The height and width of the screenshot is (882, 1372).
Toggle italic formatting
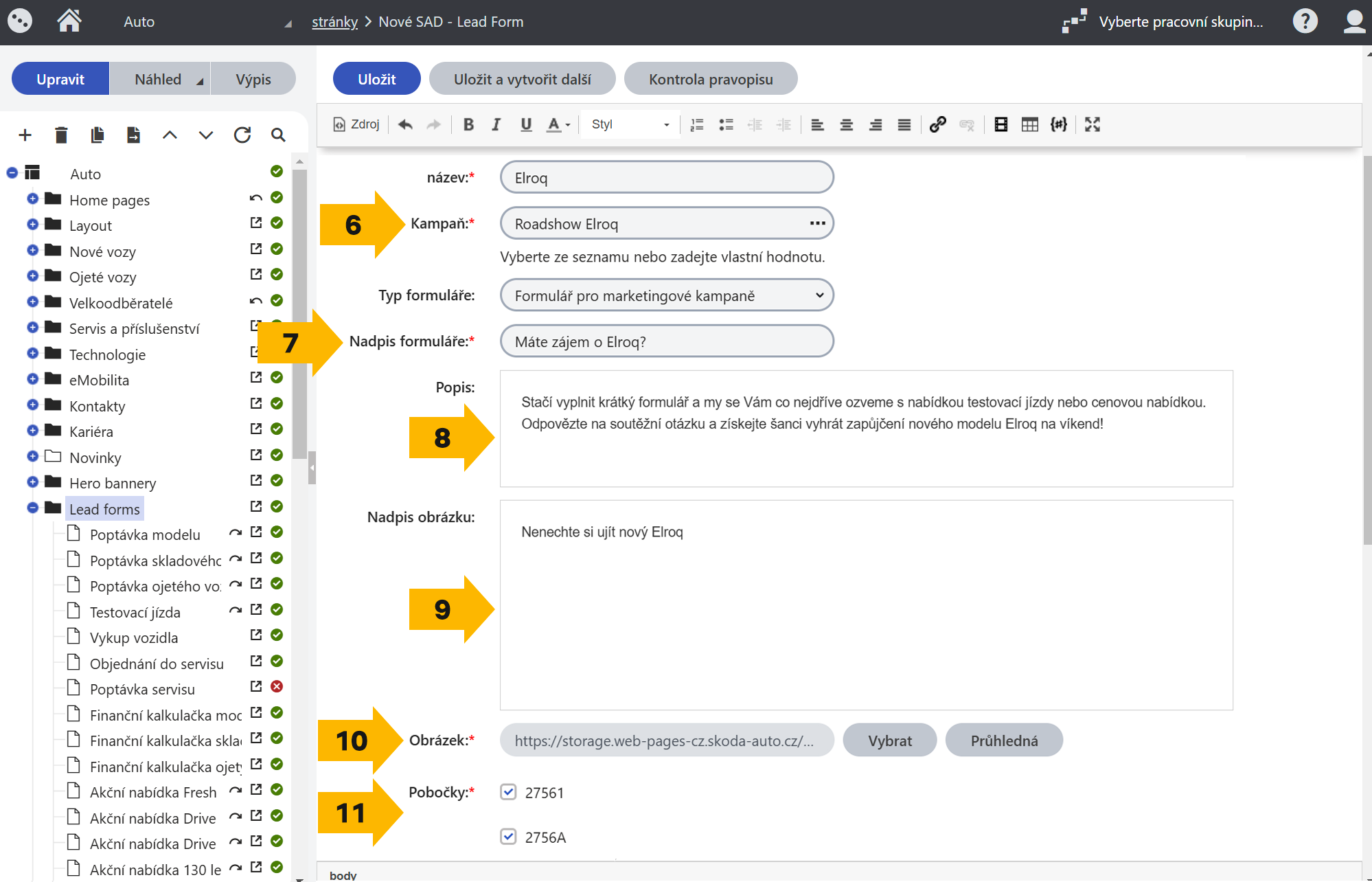pos(496,124)
